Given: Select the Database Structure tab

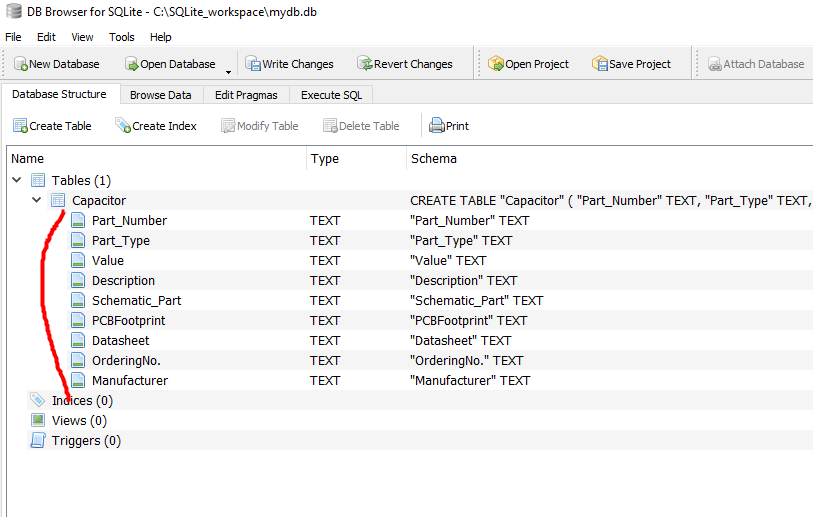Looking at the screenshot, I should (x=59, y=94).
